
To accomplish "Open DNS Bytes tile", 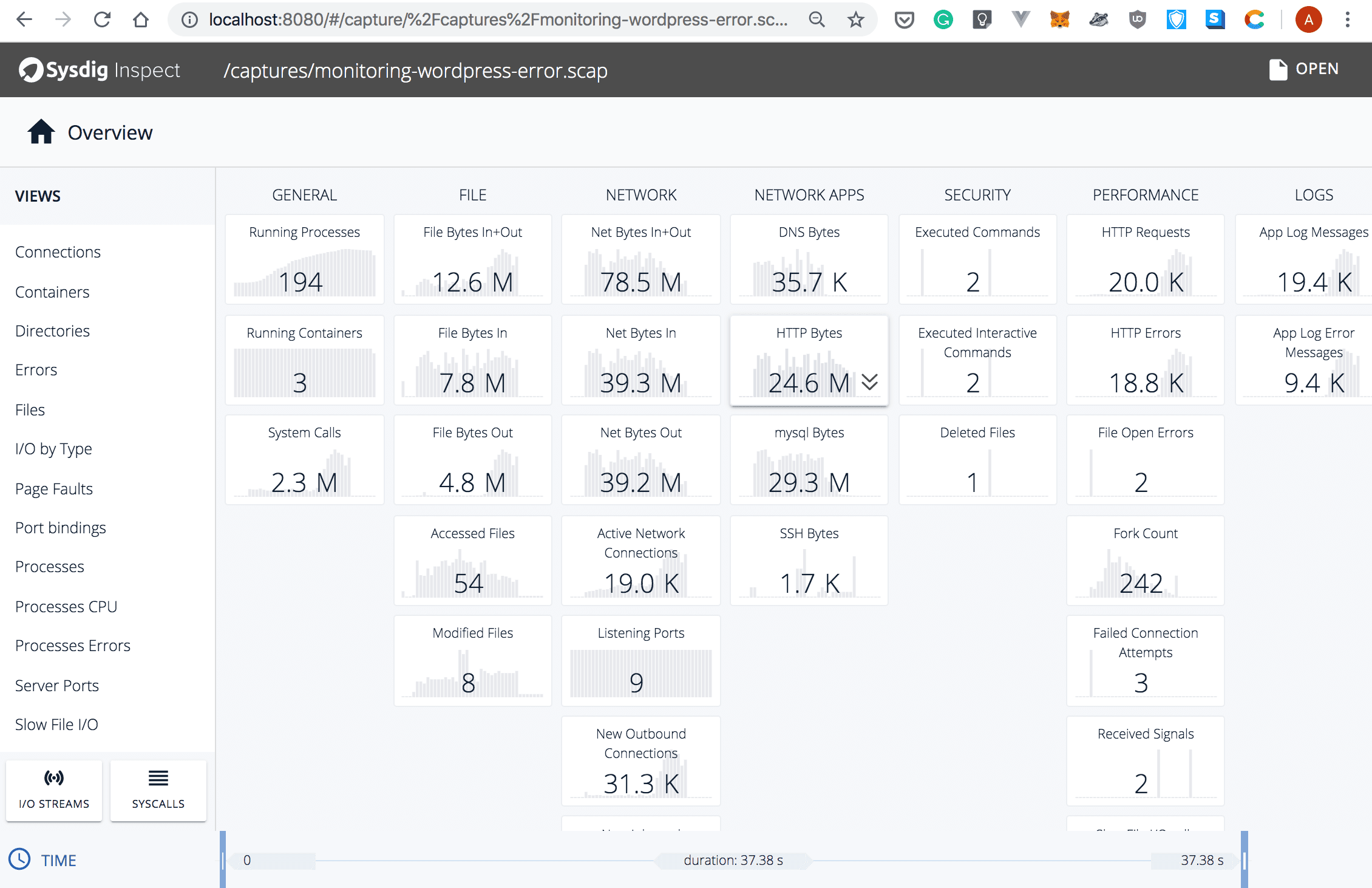I will pos(809,259).
